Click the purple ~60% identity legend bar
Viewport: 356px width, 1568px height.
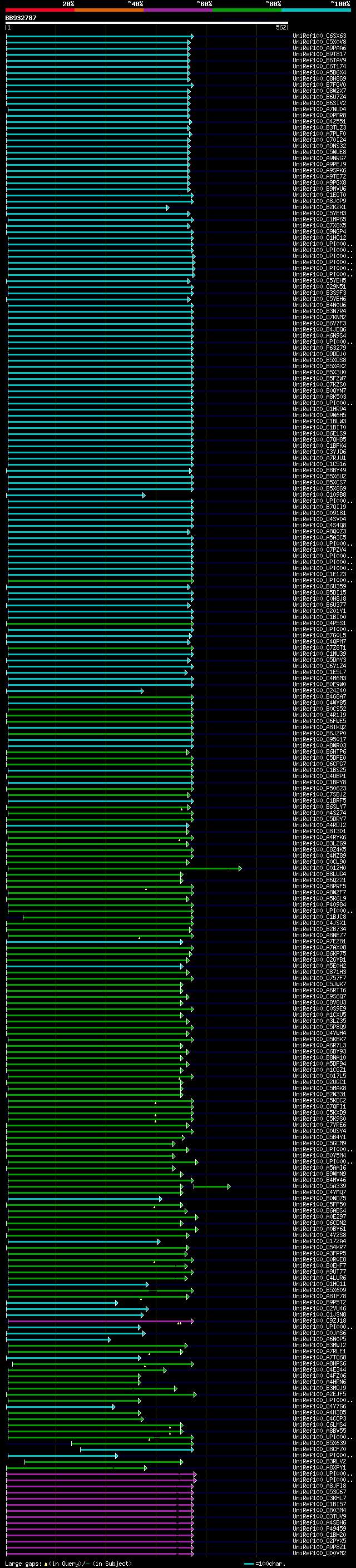(x=179, y=10)
